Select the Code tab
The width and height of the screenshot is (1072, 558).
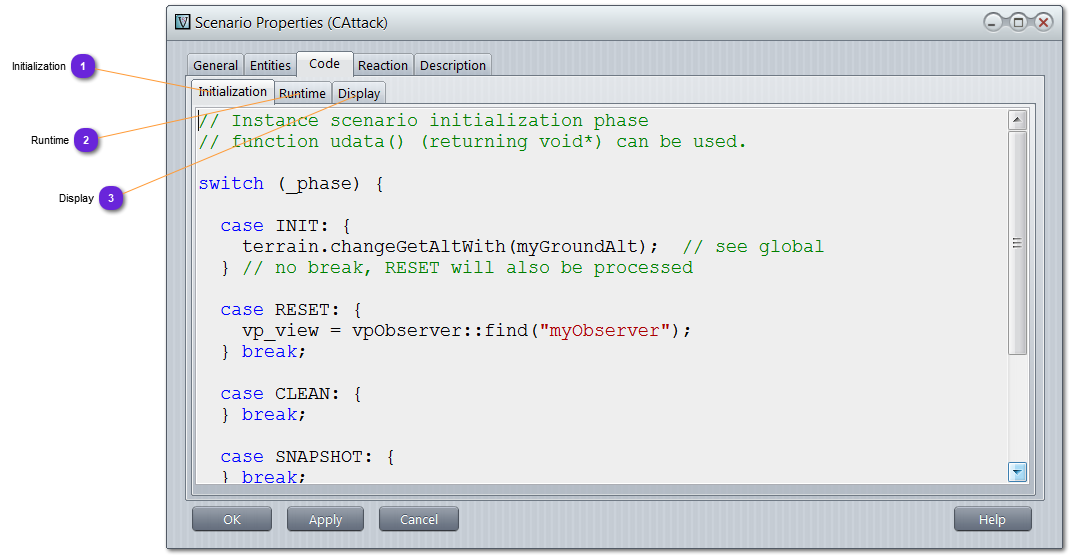point(324,64)
